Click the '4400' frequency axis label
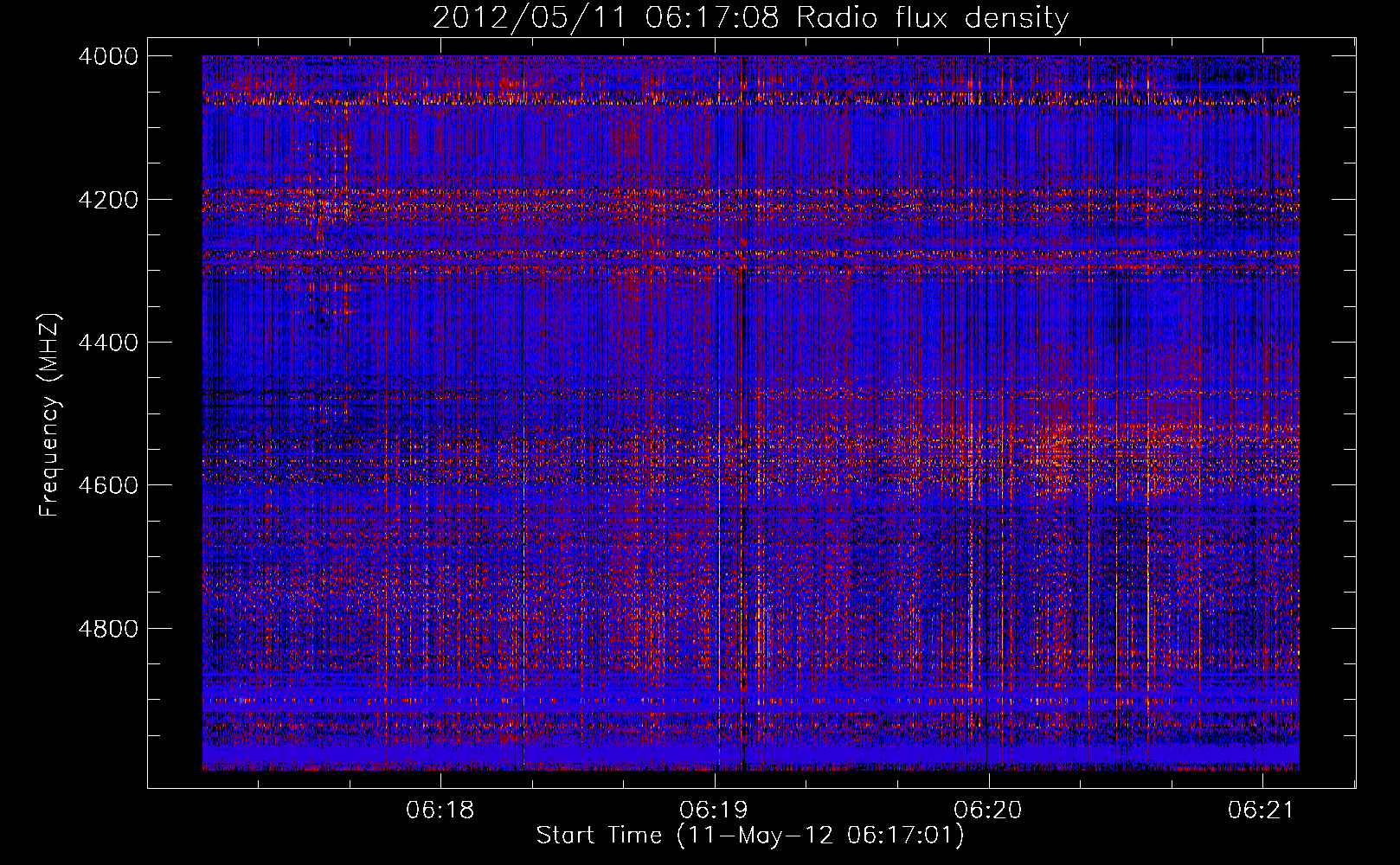 point(108,343)
